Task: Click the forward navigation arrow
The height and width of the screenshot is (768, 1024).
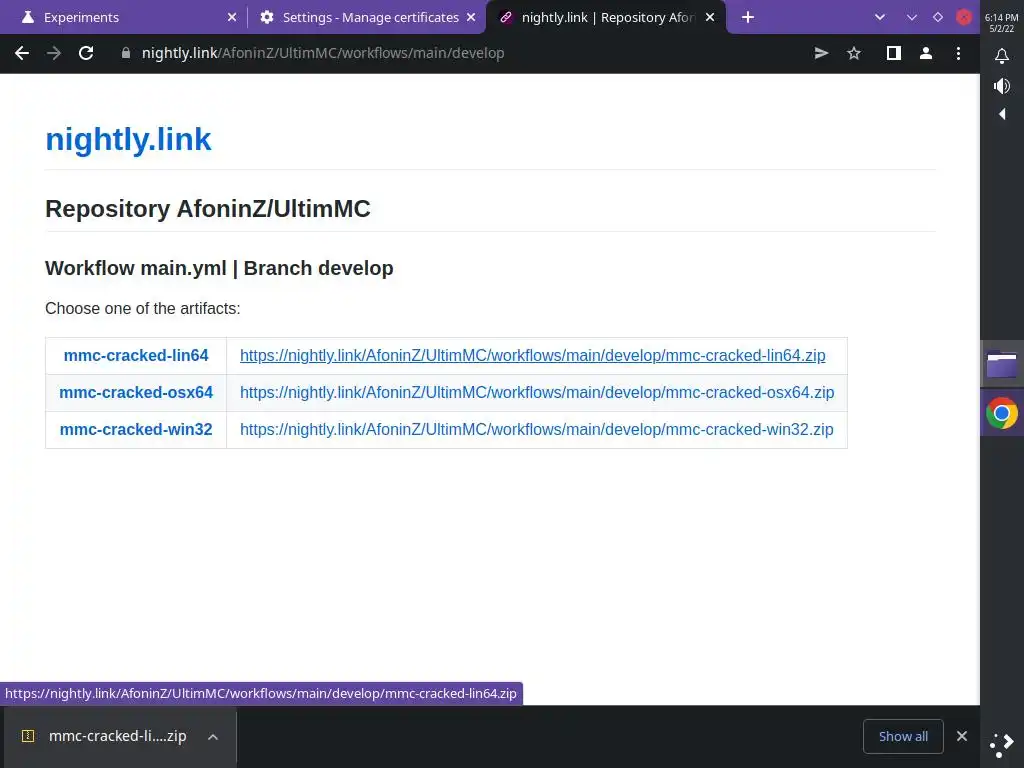Action: point(54,54)
